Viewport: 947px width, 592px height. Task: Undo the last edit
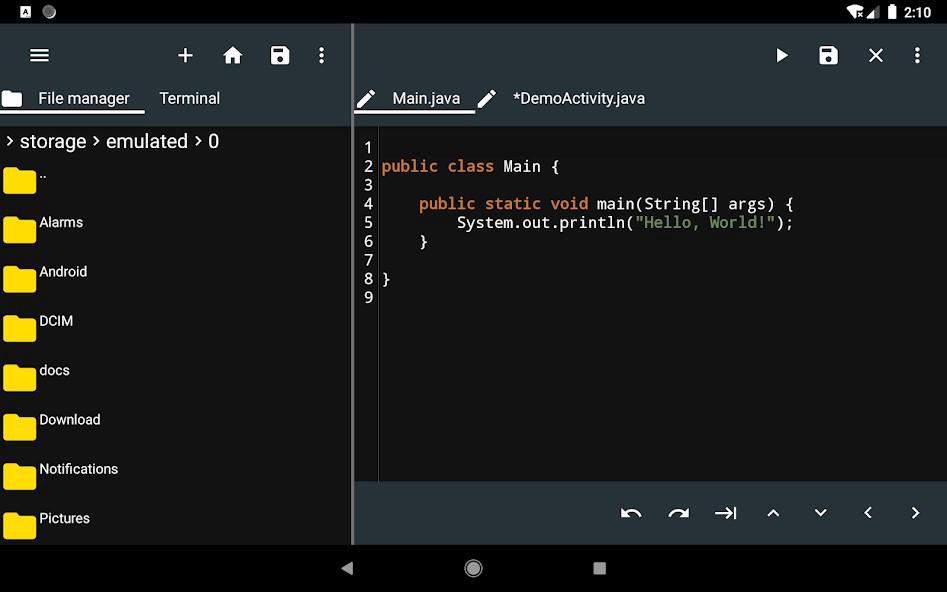tap(631, 513)
